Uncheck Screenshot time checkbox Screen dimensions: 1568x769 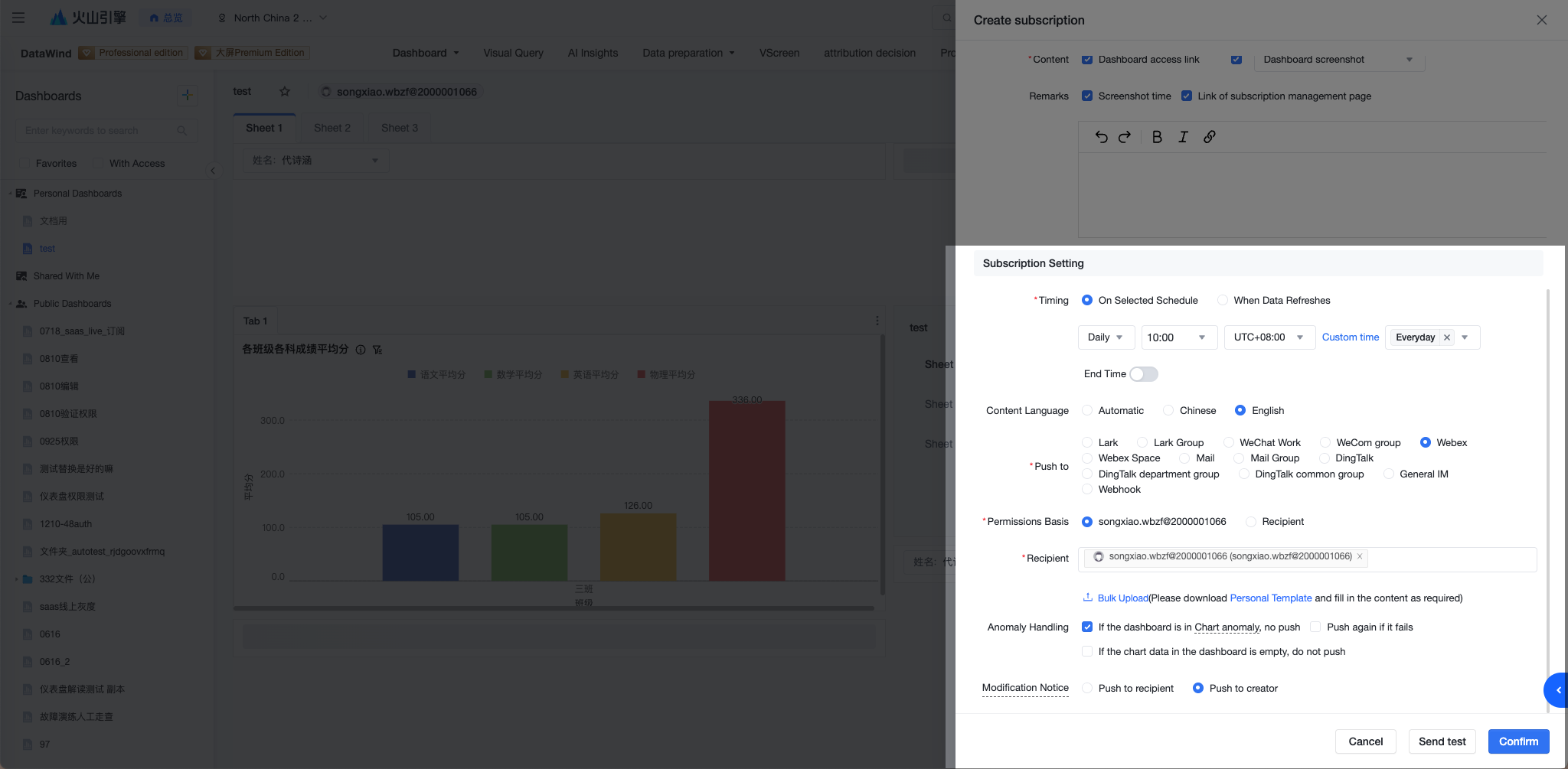point(1087,96)
